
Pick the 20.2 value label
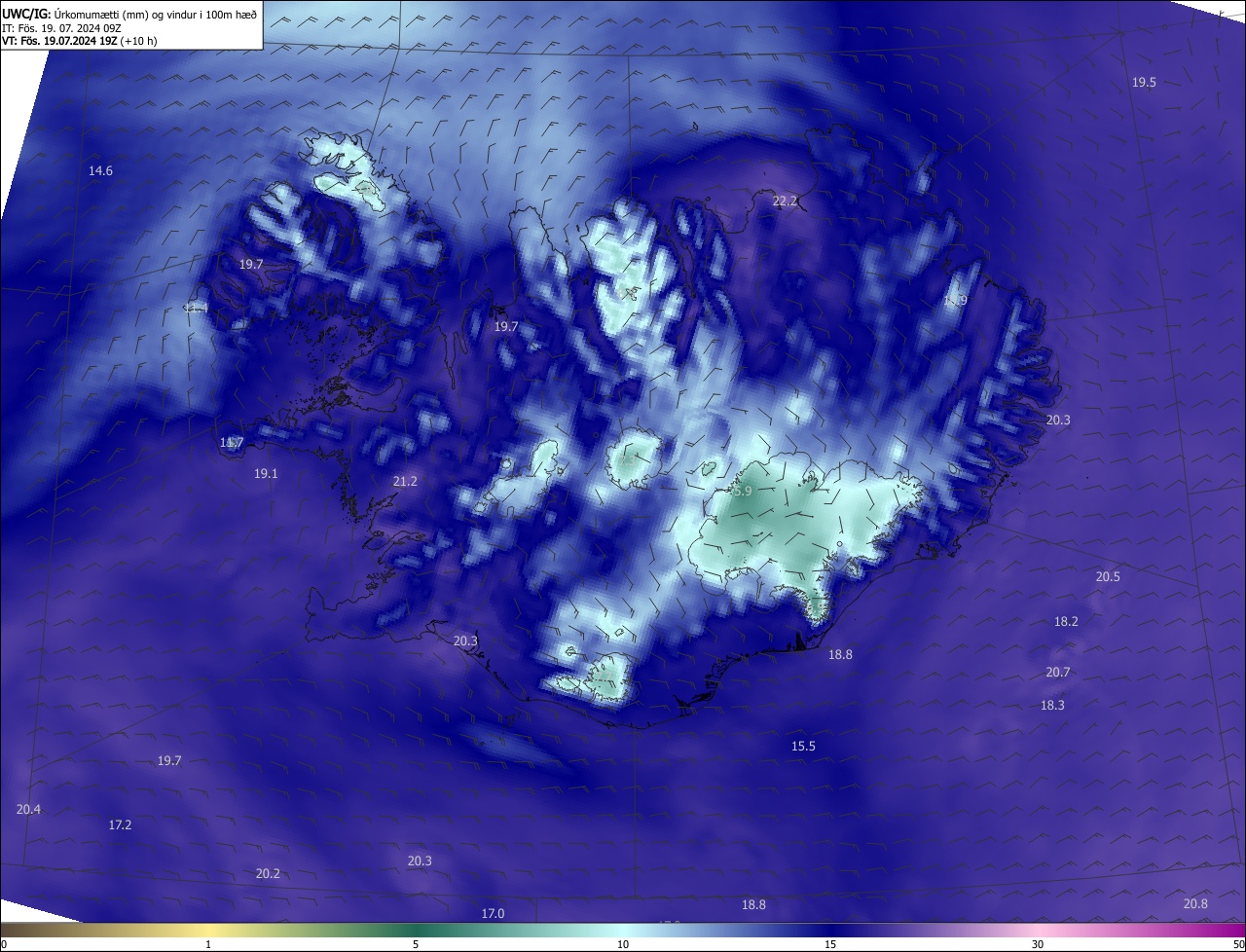pos(268,874)
